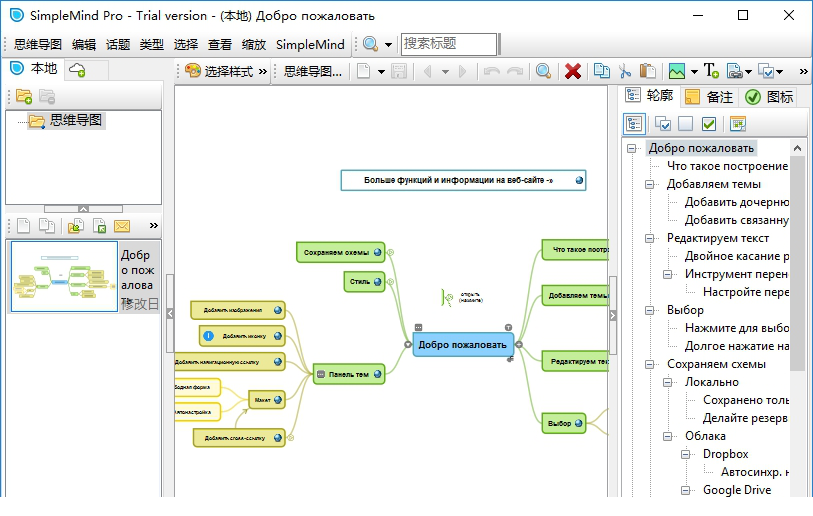Open the 话题 menu

pyautogui.click(x=118, y=45)
